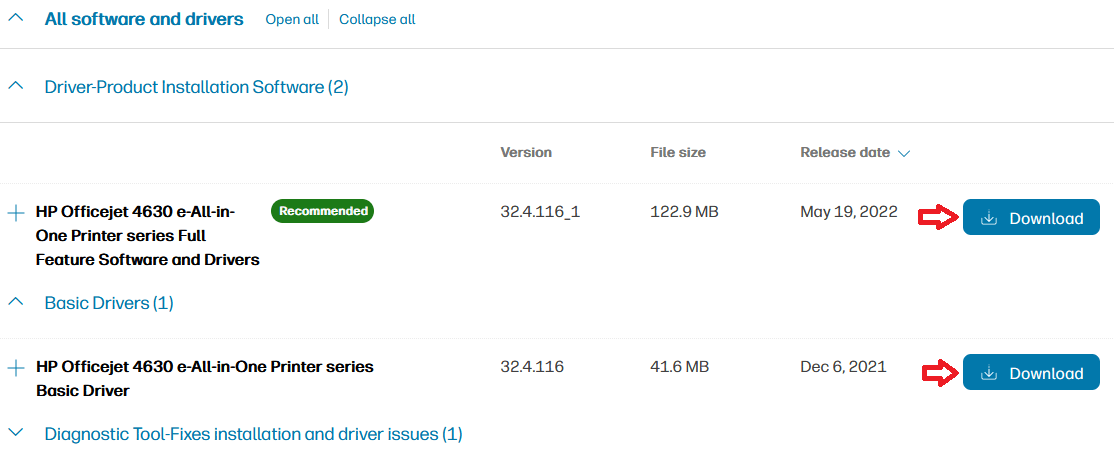Collapse Driver-Product Installation Software chevron arrow
Screen dimensions: 1114x455
coord(15,87)
